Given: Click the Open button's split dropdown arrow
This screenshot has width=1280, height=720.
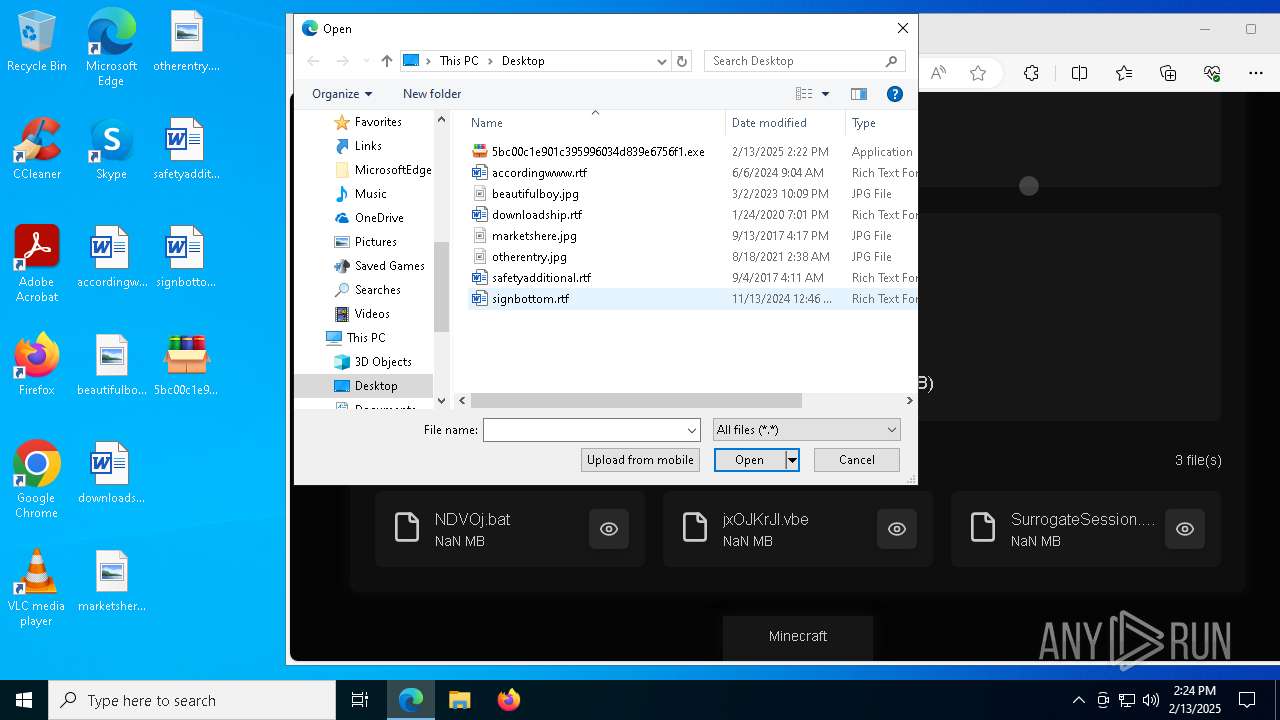Looking at the screenshot, I should [x=792, y=460].
